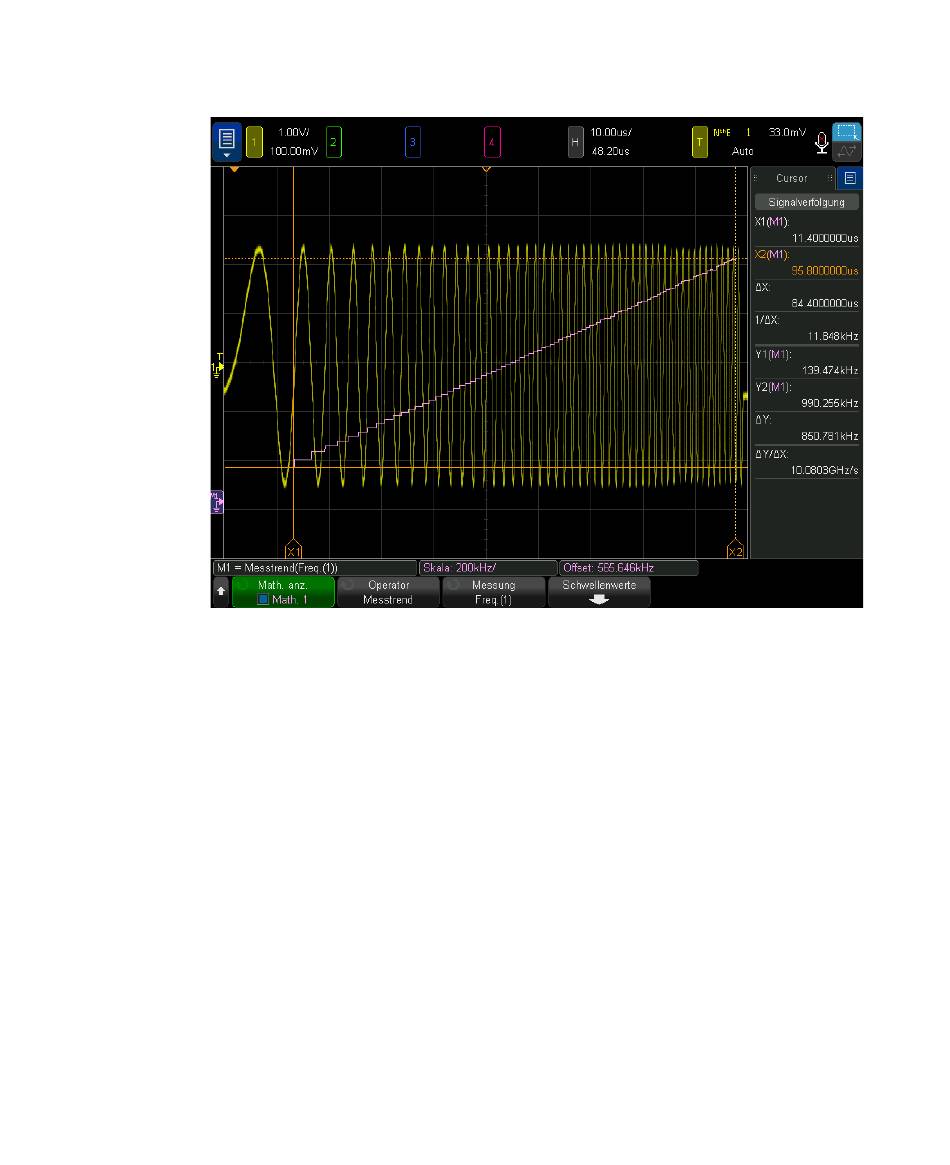Click 1.00V/ channel 1 scale value

pos(294,132)
